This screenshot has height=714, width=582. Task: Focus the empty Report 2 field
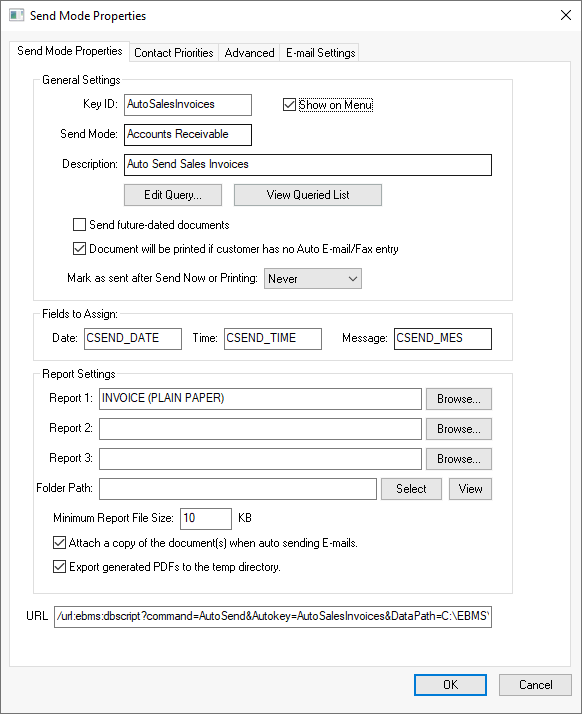pyautogui.click(x=260, y=429)
